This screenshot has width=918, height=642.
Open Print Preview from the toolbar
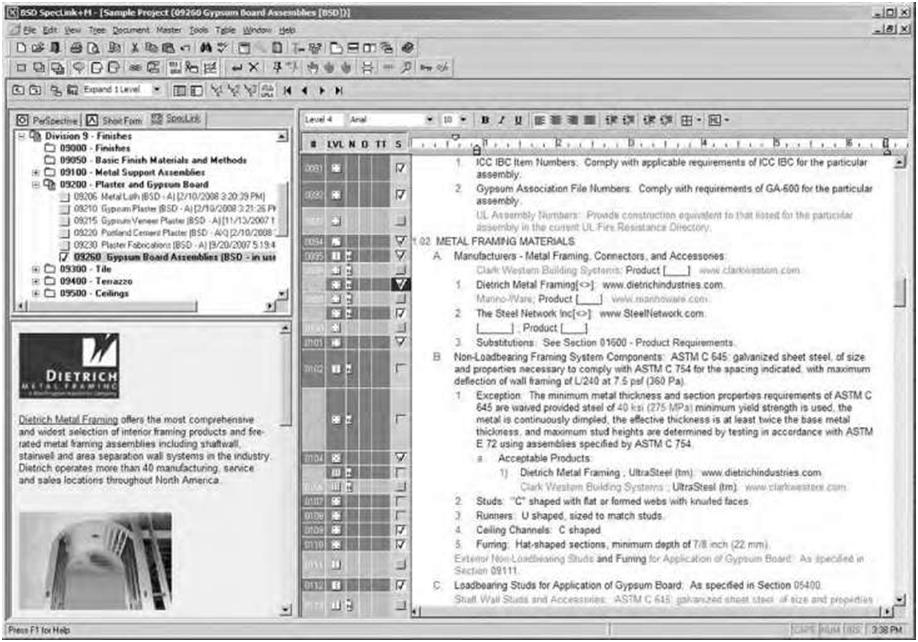click(x=93, y=48)
